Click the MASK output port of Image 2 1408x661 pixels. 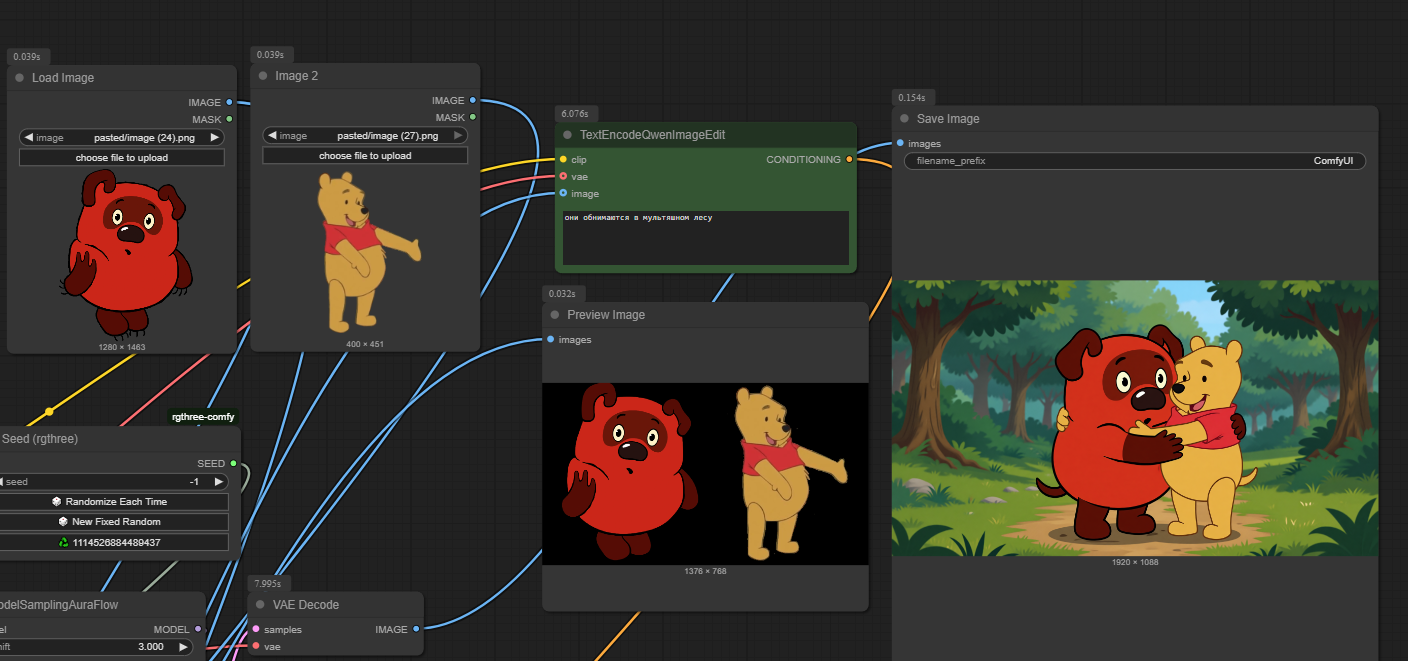pos(473,117)
